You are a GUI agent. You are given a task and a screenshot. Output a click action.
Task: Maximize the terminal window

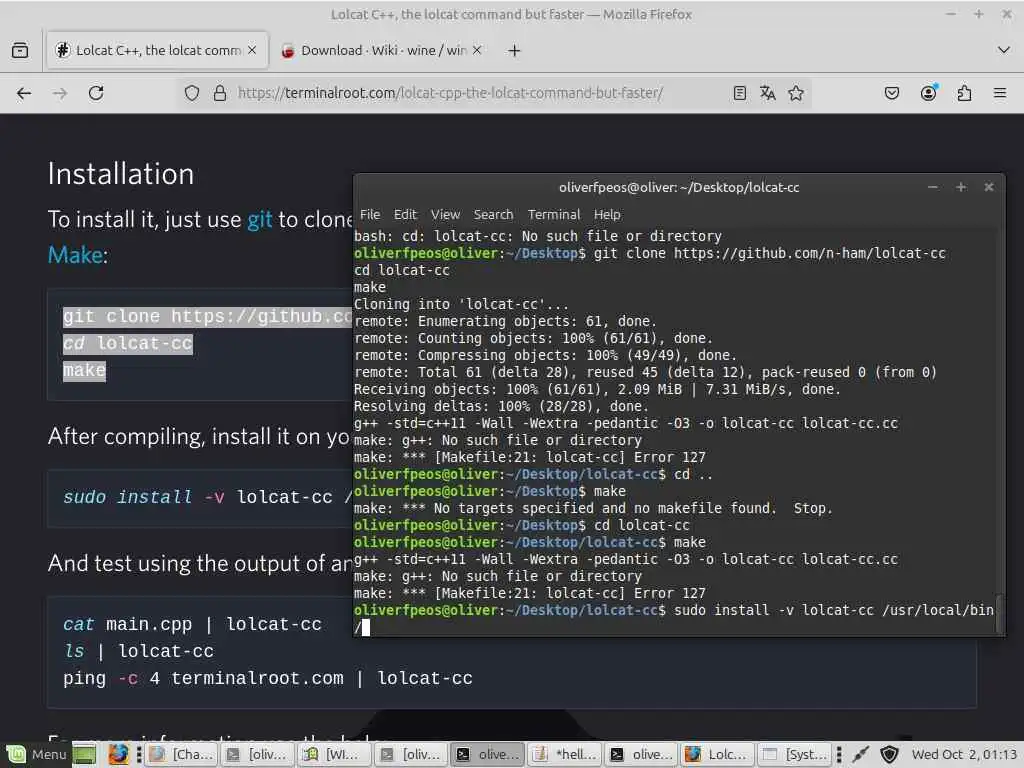(x=961, y=187)
